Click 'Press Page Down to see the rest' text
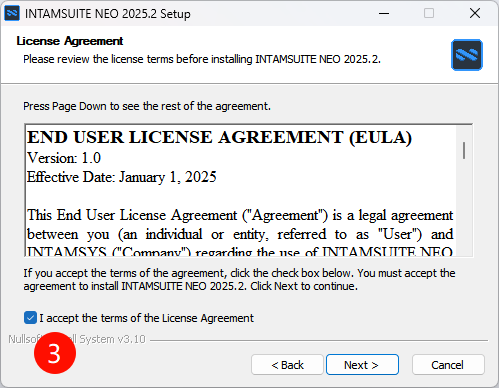This screenshot has height=388, width=499. click(x=147, y=106)
